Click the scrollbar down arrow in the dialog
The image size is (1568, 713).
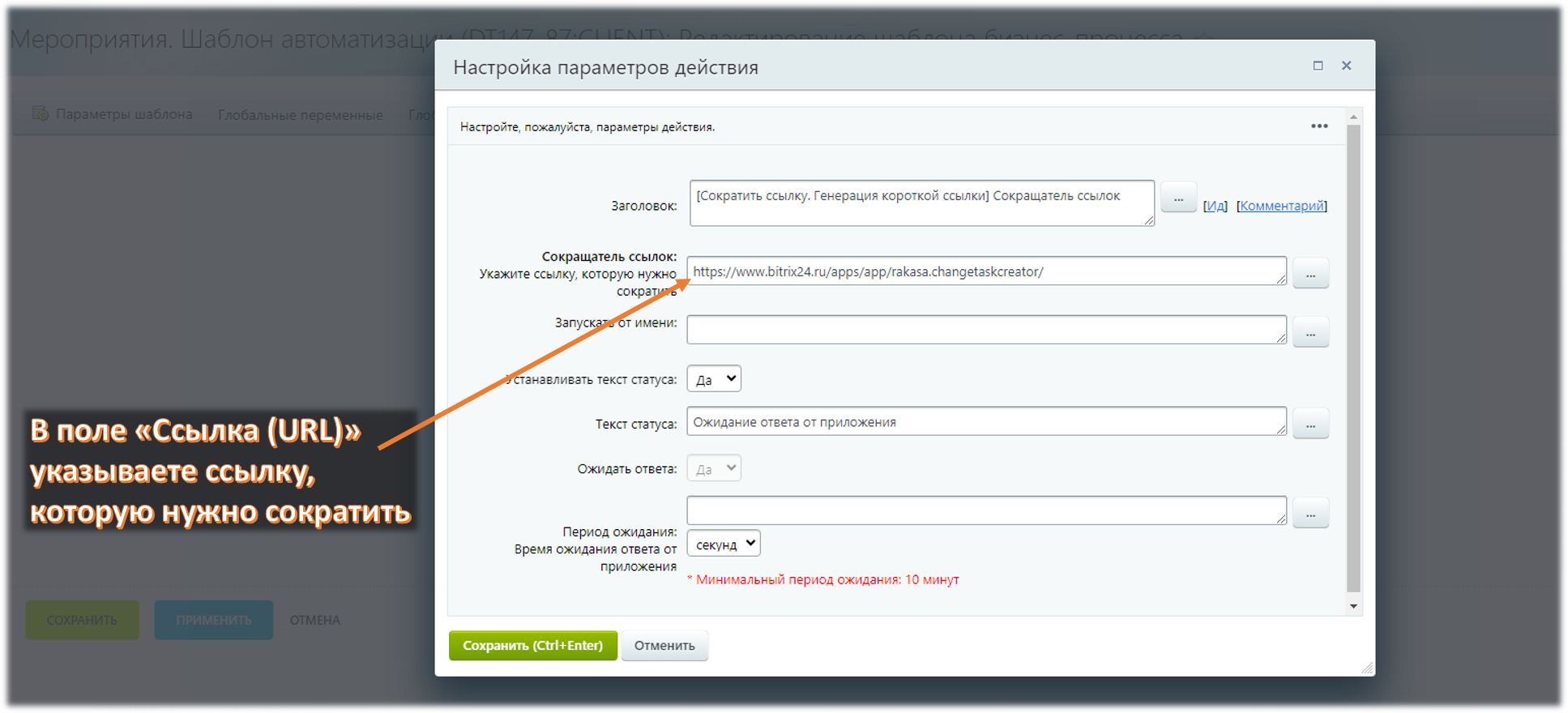[x=1353, y=606]
